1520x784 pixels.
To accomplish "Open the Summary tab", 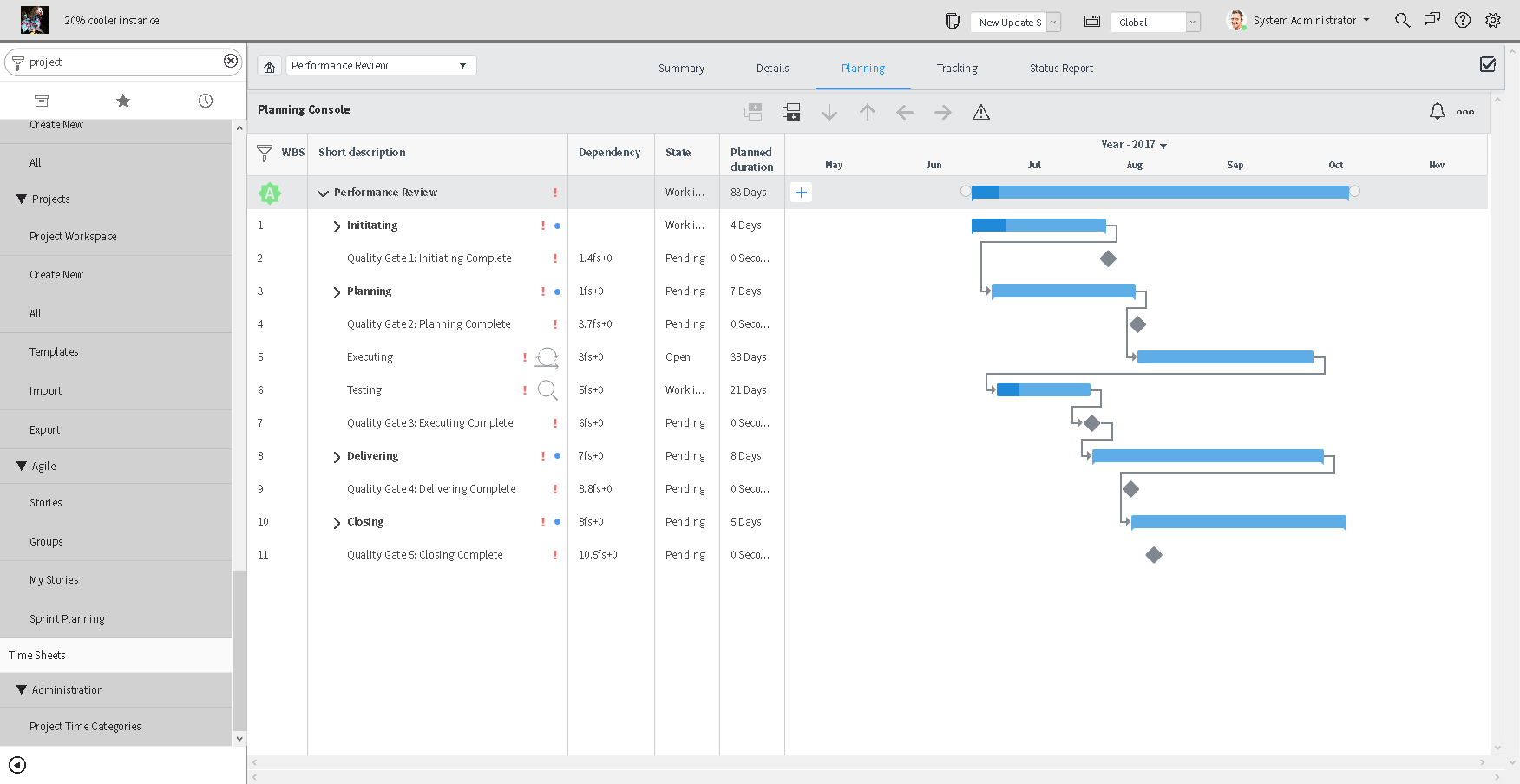I will [681, 68].
